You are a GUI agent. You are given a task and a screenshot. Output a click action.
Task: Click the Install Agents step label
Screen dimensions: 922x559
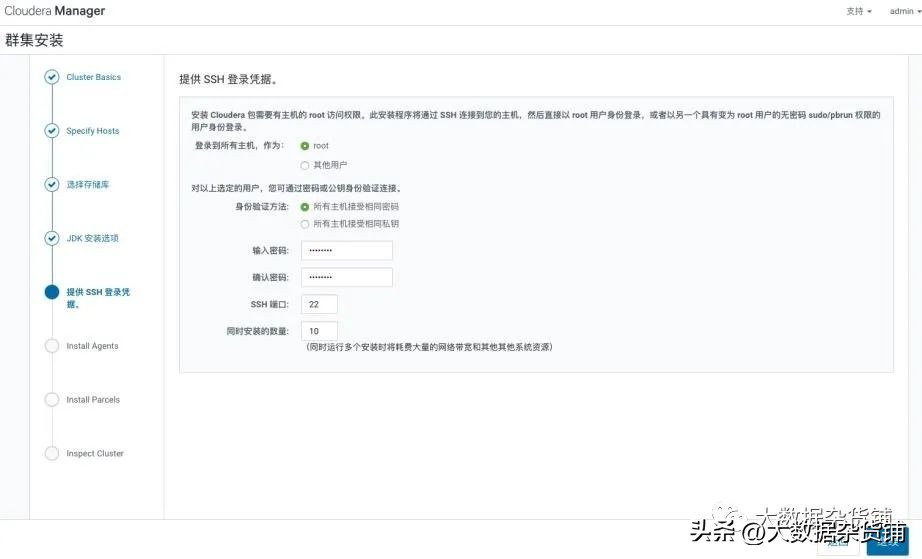coord(92,346)
